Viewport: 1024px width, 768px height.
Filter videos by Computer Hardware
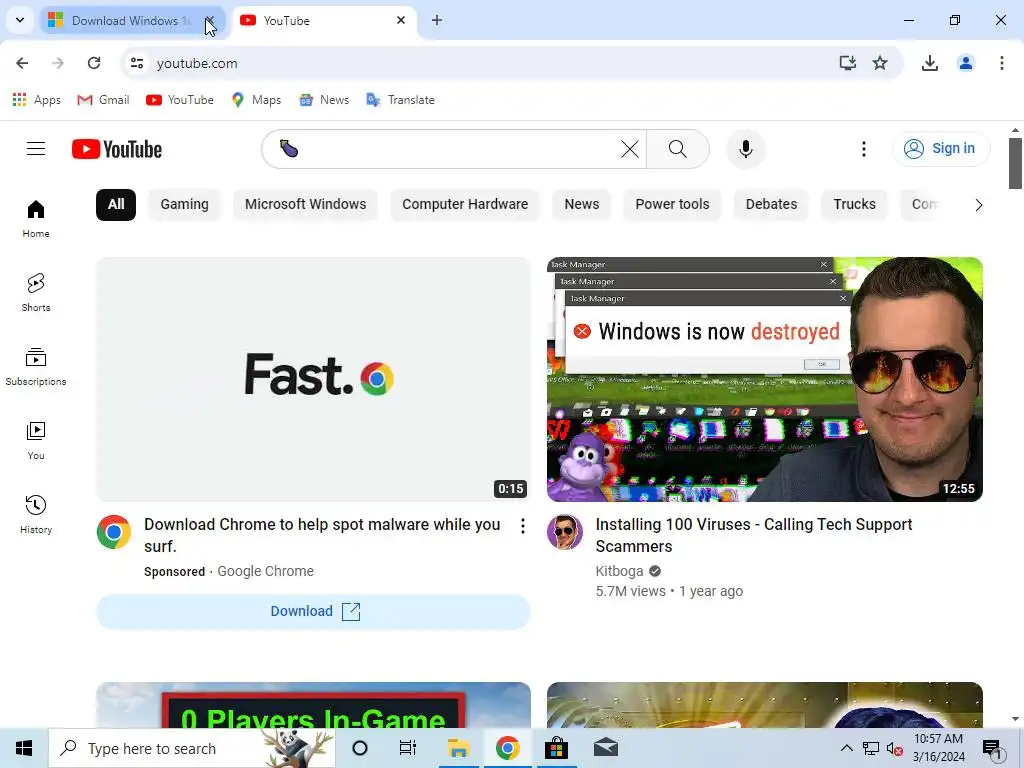tap(465, 204)
